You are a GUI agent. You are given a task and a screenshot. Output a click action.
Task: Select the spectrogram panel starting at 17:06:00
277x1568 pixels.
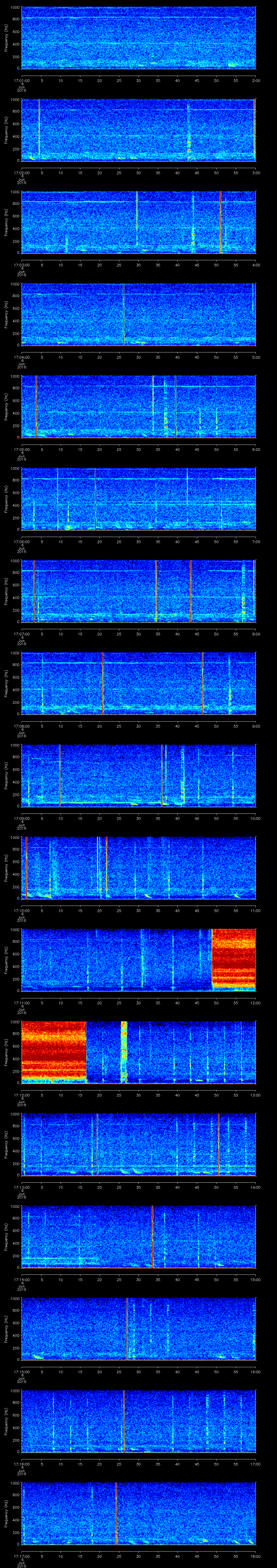[139, 499]
